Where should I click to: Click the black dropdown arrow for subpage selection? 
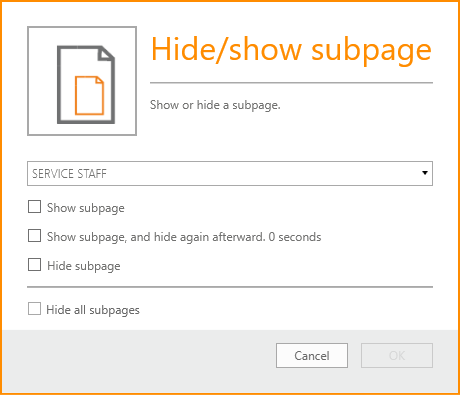point(425,173)
